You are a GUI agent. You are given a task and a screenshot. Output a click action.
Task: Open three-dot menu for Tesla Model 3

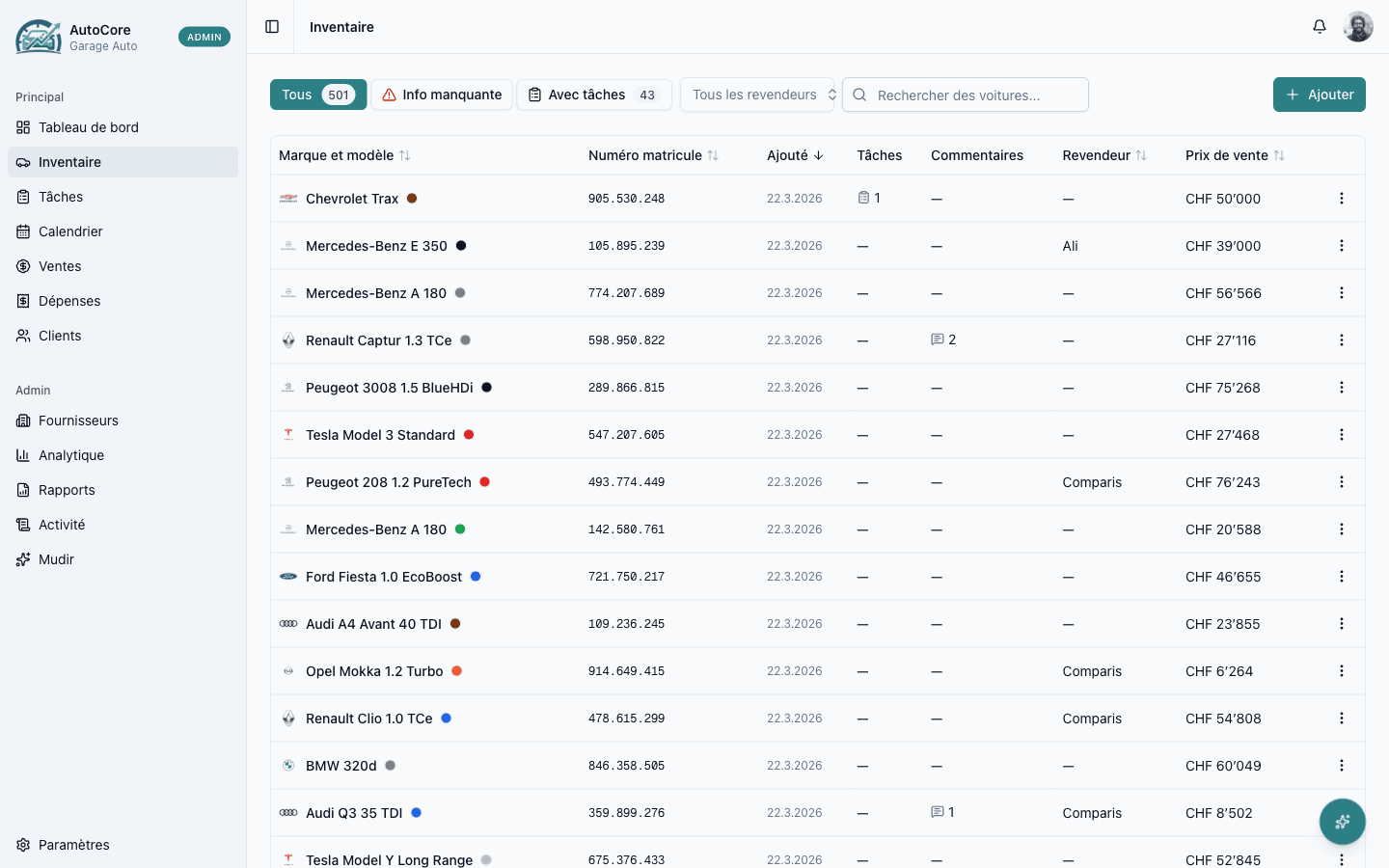tap(1341, 435)
